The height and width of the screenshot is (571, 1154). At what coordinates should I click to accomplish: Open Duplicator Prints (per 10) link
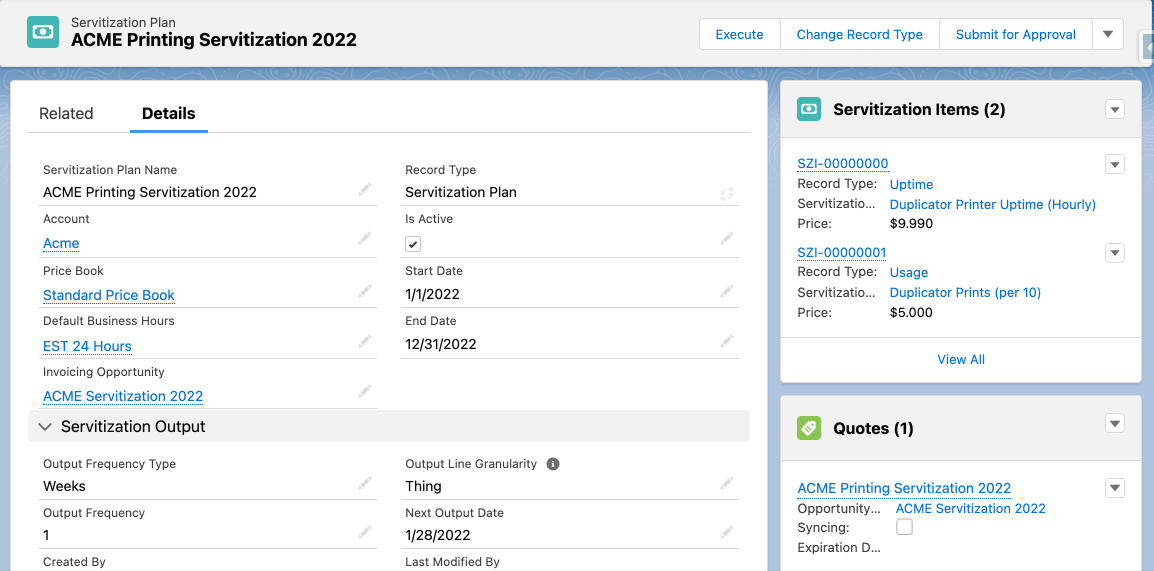[x=966, y=293]
